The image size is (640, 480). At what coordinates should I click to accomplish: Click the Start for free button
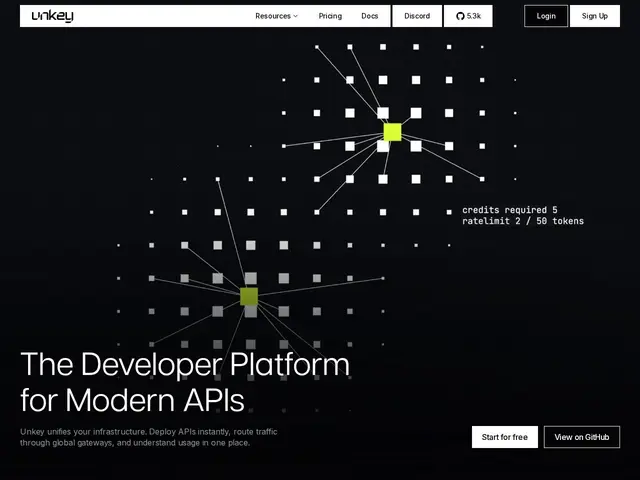pyautogui.click(x=504, y=437)
